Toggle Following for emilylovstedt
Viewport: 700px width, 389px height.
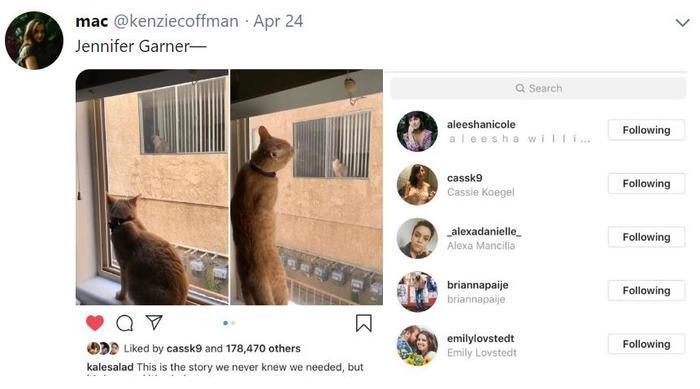point(646,344)
